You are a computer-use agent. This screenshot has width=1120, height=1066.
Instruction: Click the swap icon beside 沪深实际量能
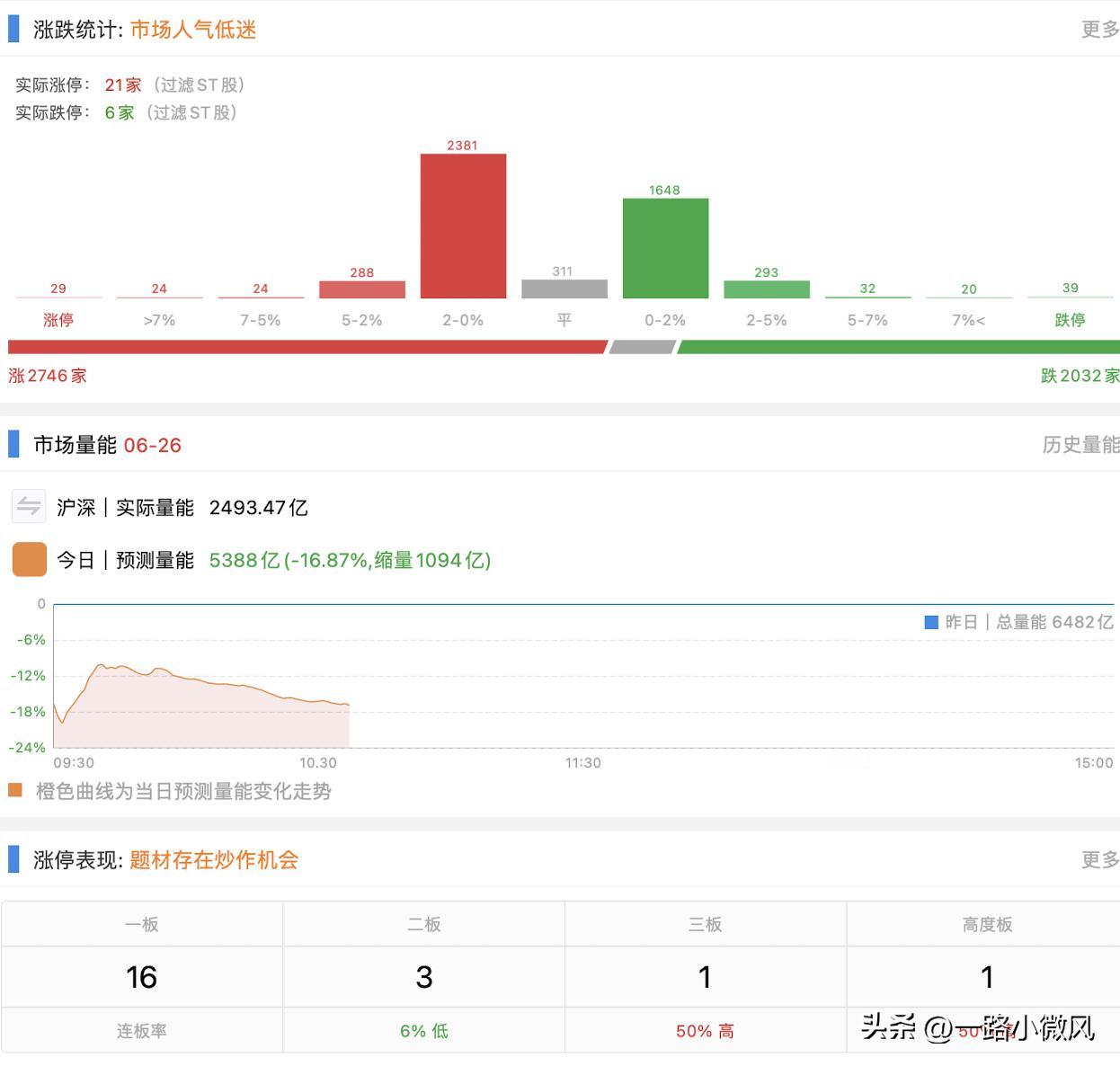pyautogui.click(x=28, y=506)
